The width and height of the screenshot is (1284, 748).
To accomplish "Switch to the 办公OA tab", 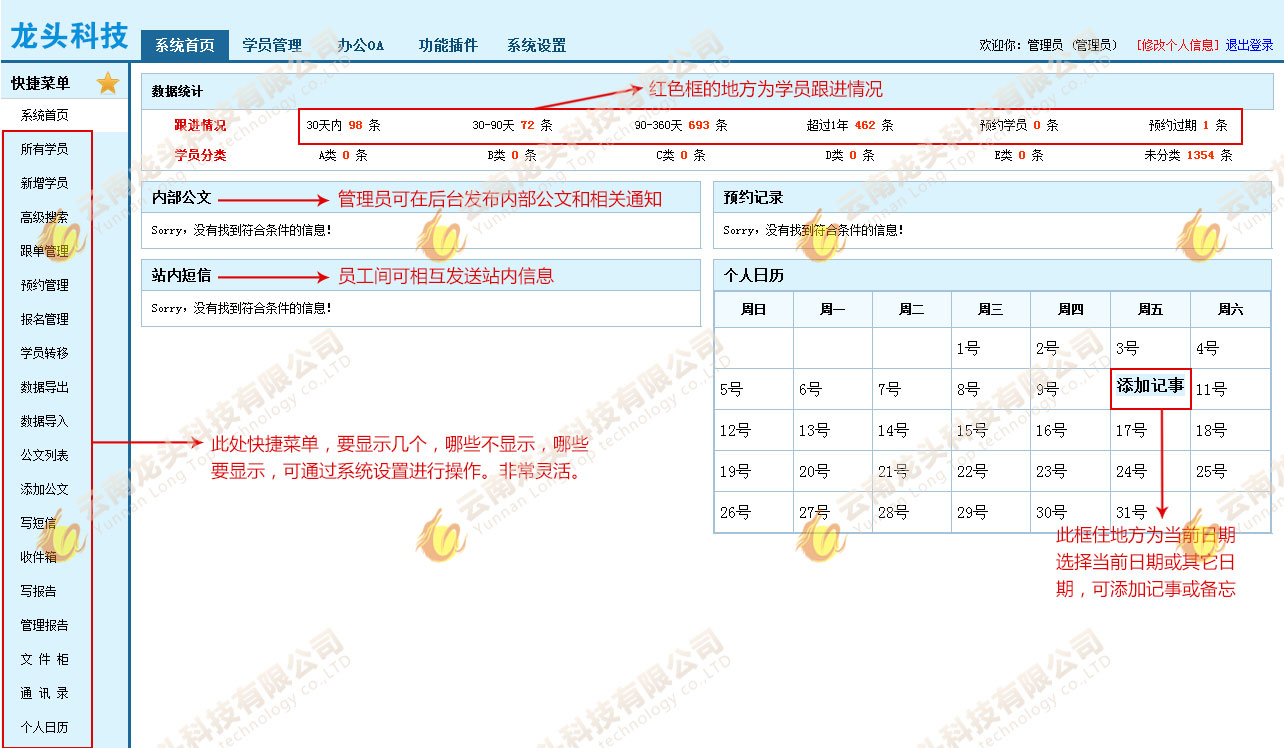I will pos(361,45).
